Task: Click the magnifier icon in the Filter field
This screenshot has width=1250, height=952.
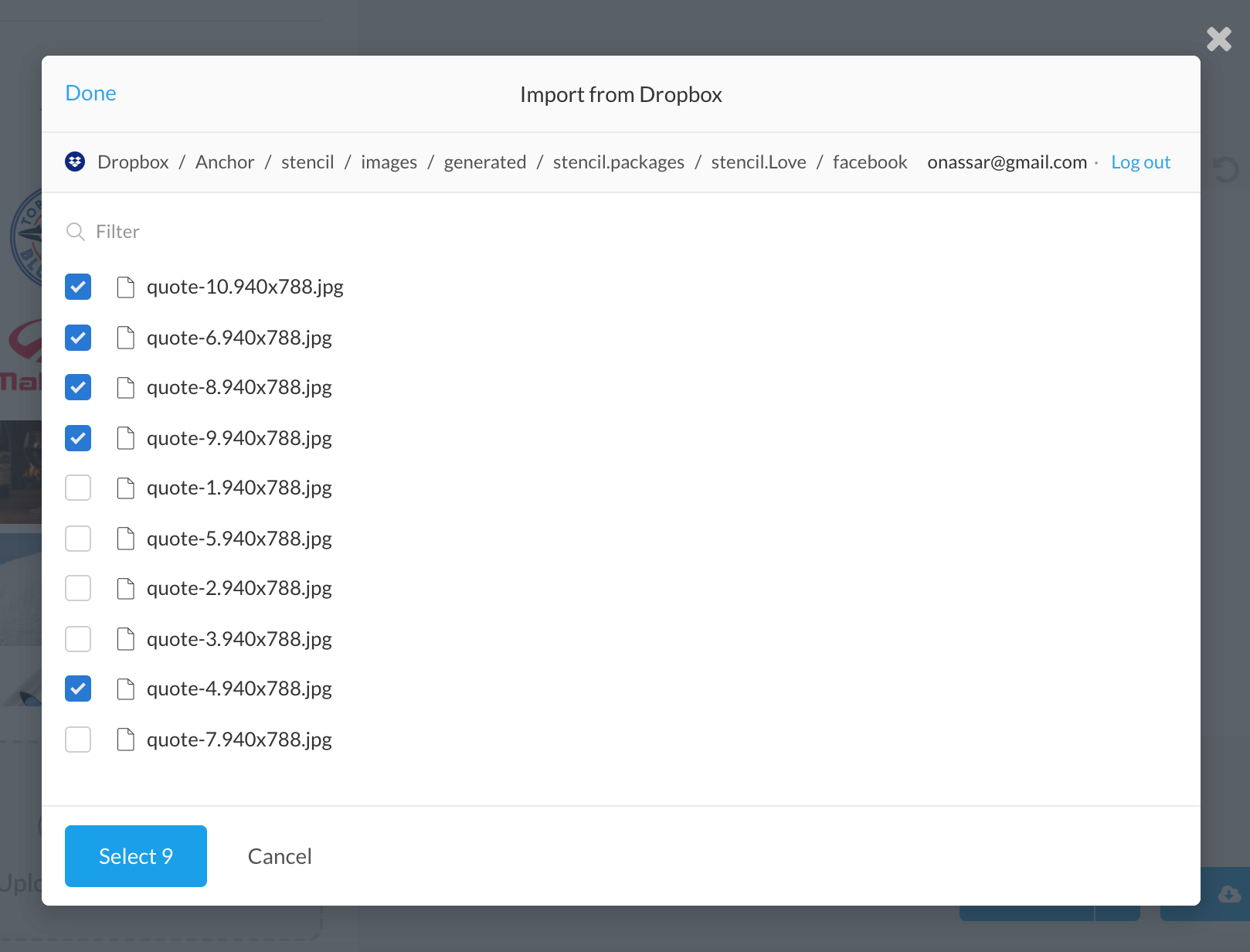Action: [76, 231]
